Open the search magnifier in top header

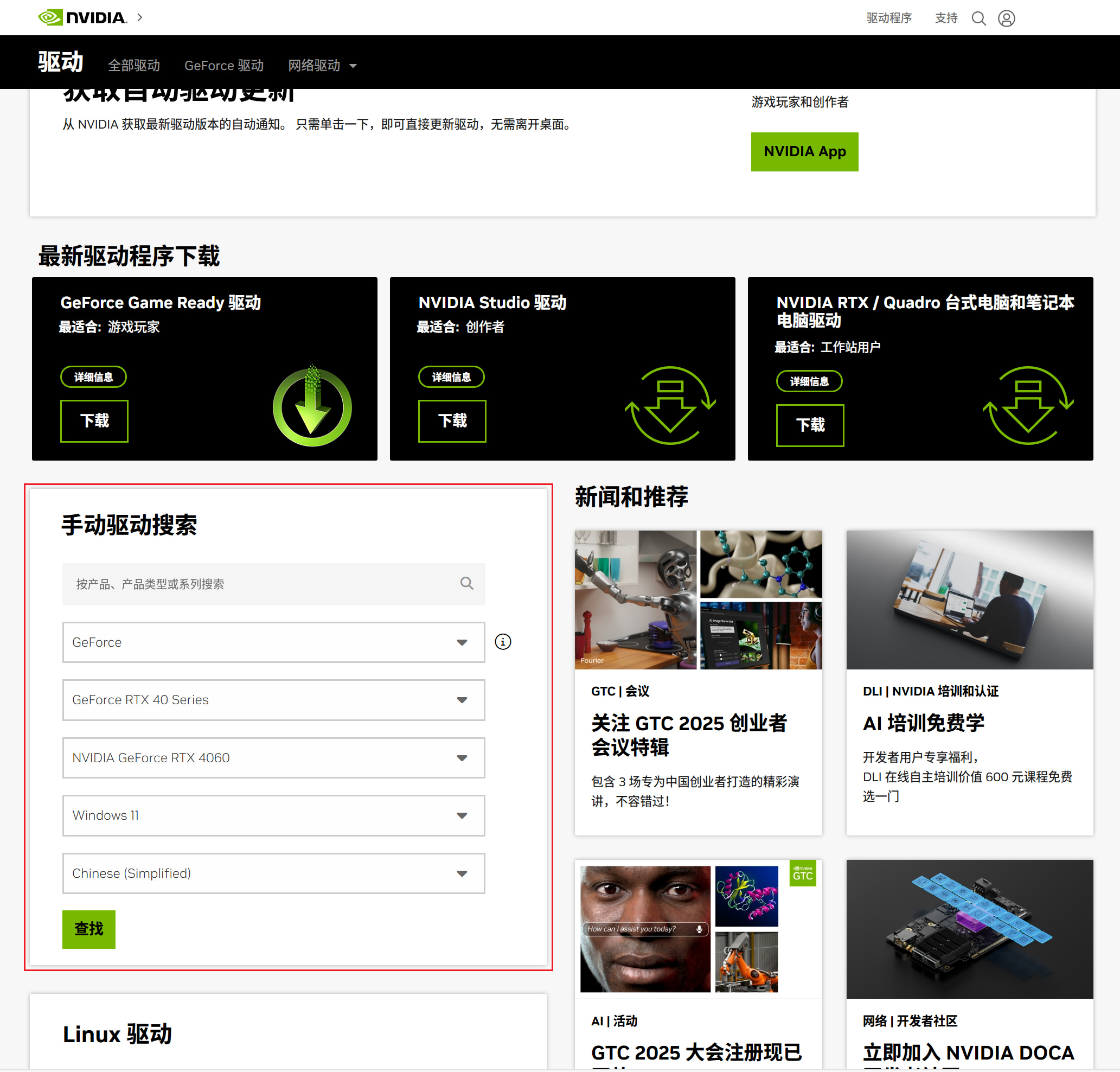[978, 18]
